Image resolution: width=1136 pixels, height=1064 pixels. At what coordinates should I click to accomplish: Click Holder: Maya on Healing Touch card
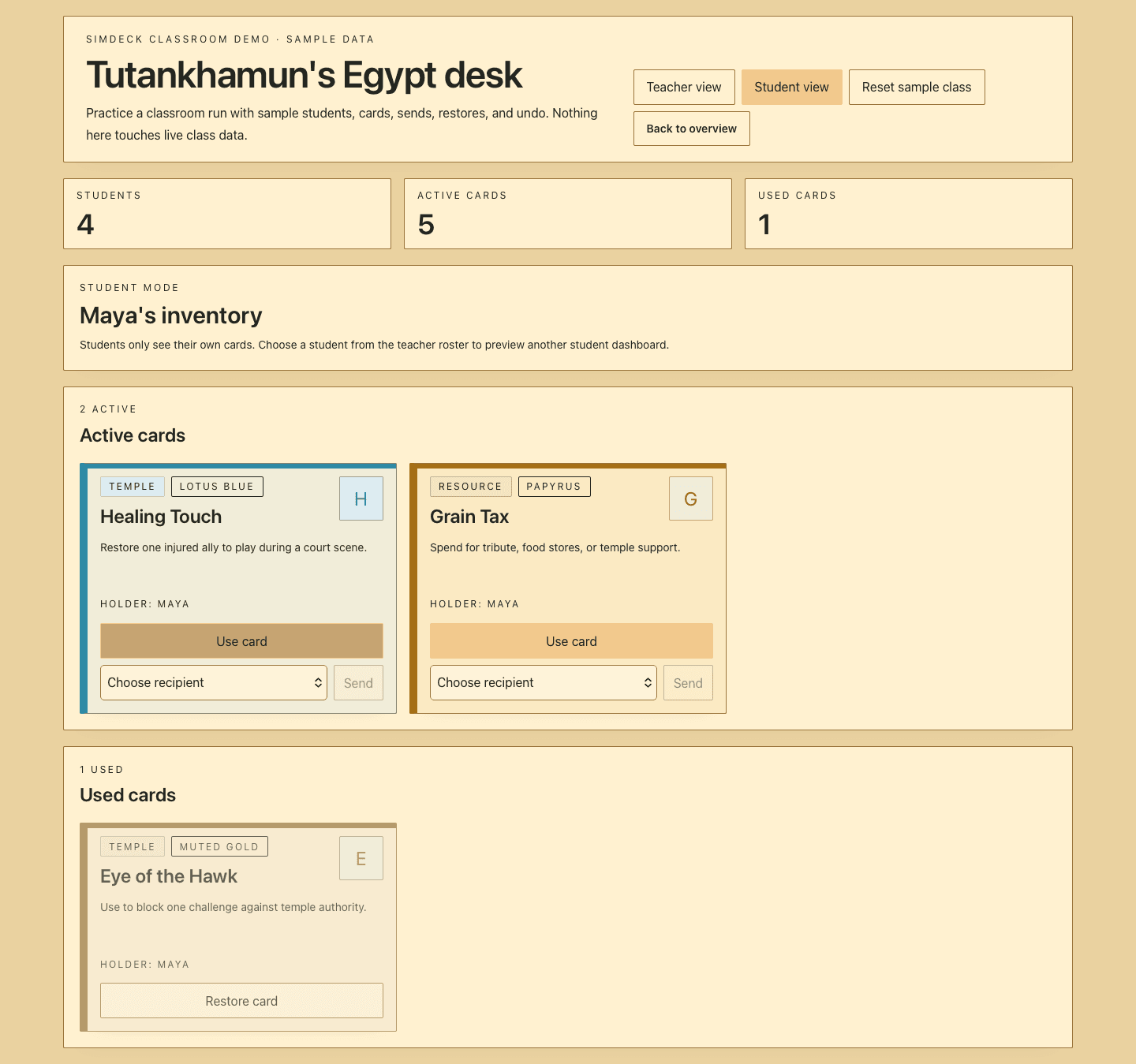145,604
